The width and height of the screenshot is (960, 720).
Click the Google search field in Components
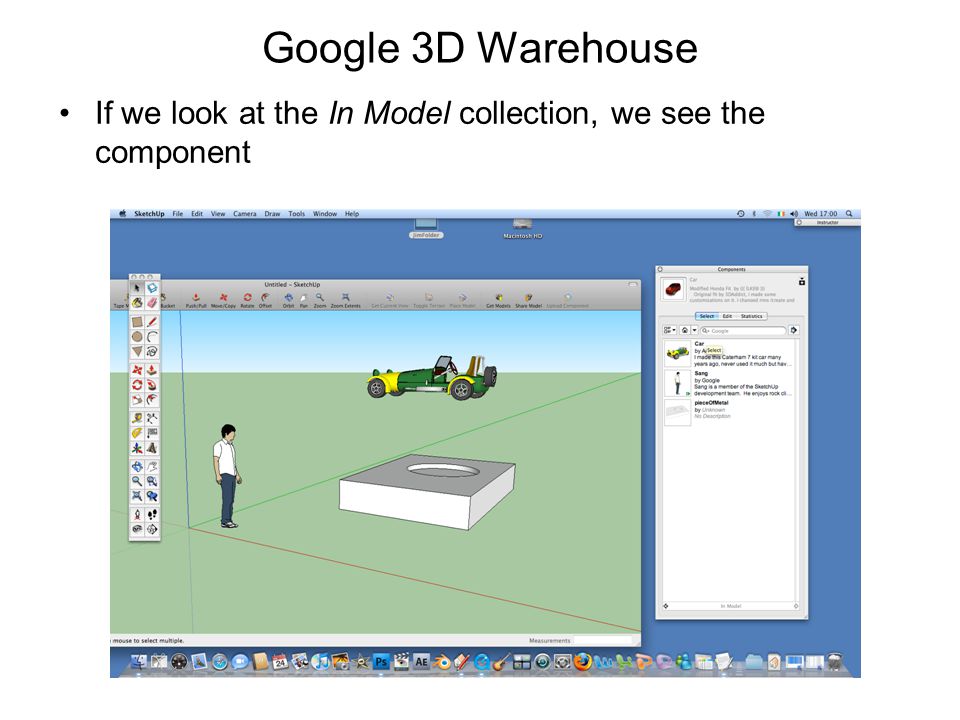(x=743, y=331)
